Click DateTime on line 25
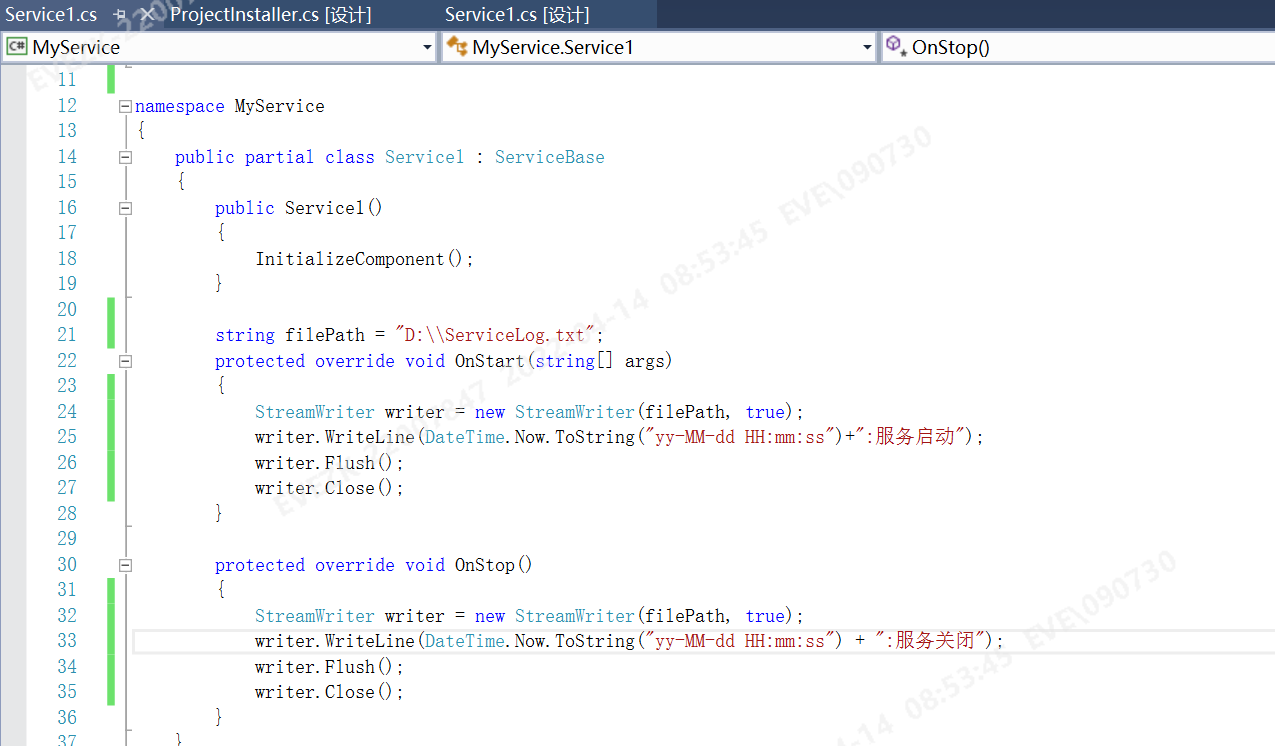Image resolution: width=1275 pixels, height=746 pixels. 465,437
